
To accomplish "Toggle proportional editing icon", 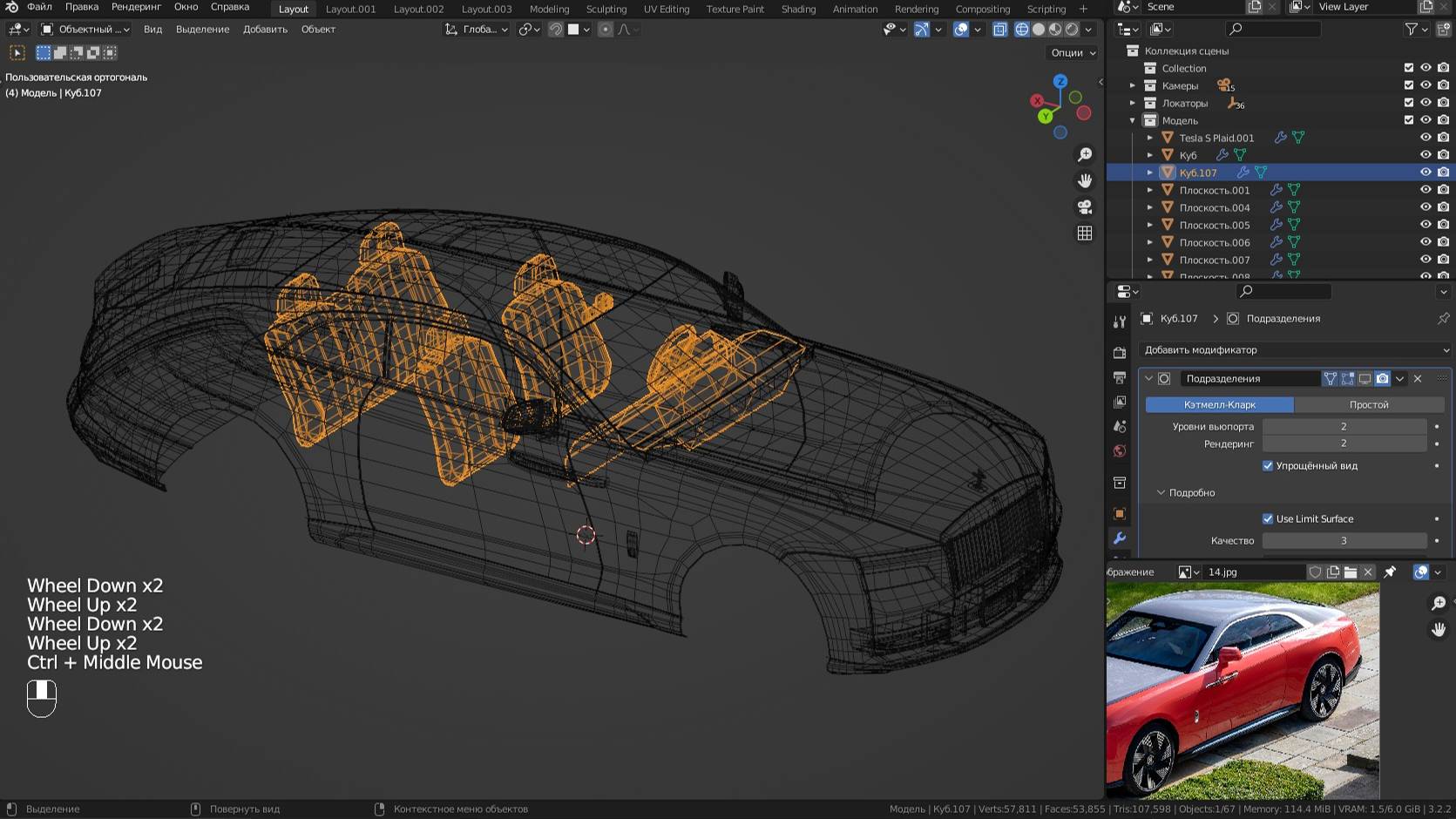I will pyautogui.click(x=606, y=29).
